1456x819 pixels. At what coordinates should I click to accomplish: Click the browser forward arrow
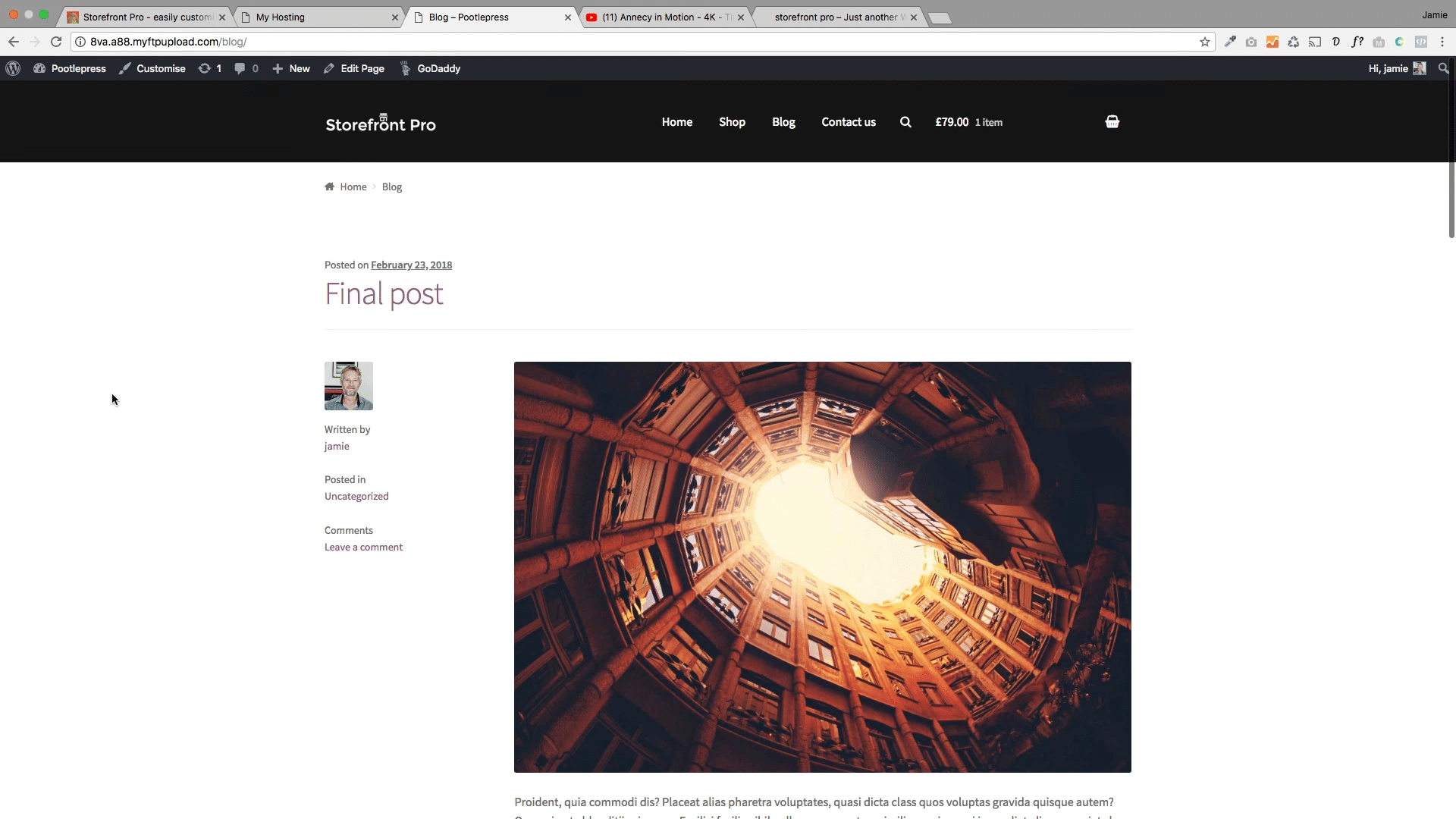35,42
